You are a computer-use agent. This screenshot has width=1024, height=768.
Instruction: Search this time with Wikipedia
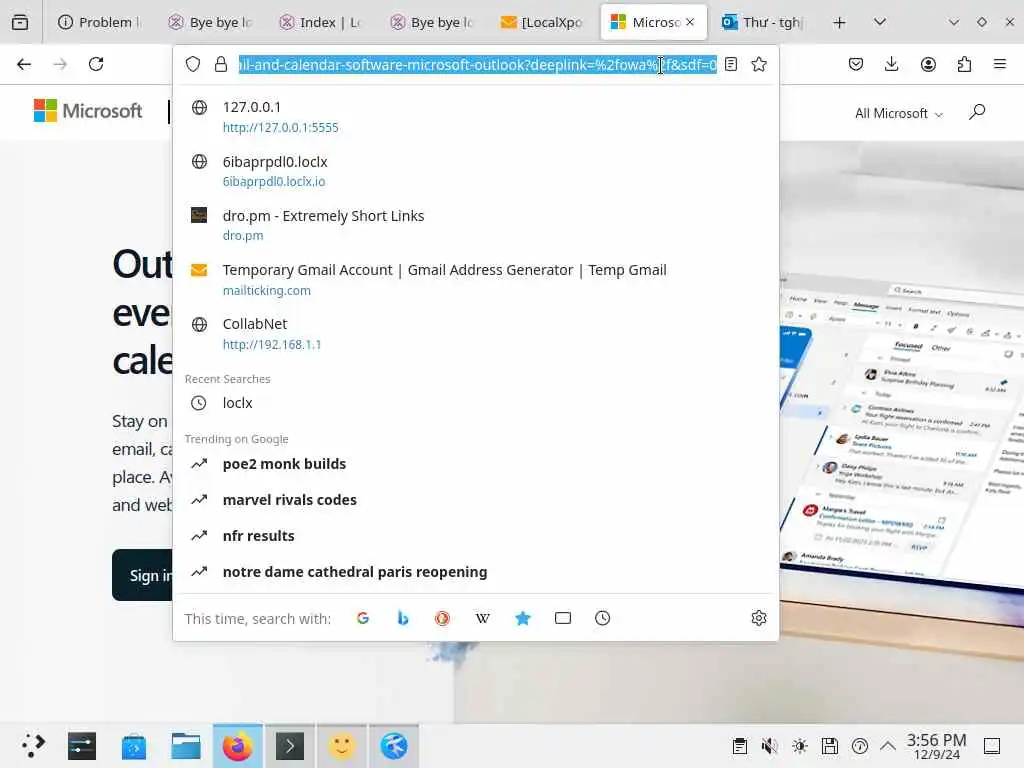tap(483, 618)
